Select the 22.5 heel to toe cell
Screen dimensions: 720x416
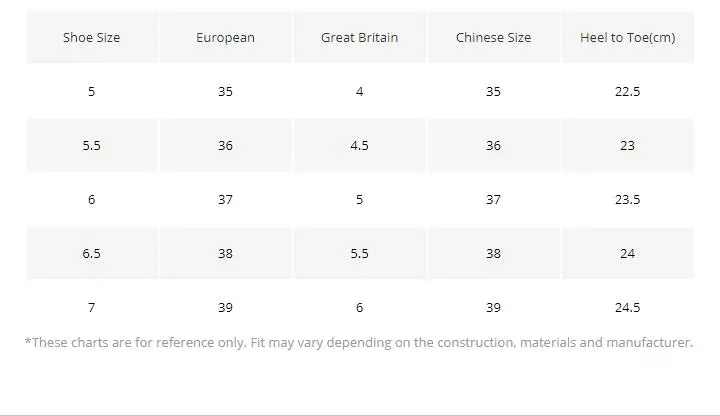(x=627, y=92)
